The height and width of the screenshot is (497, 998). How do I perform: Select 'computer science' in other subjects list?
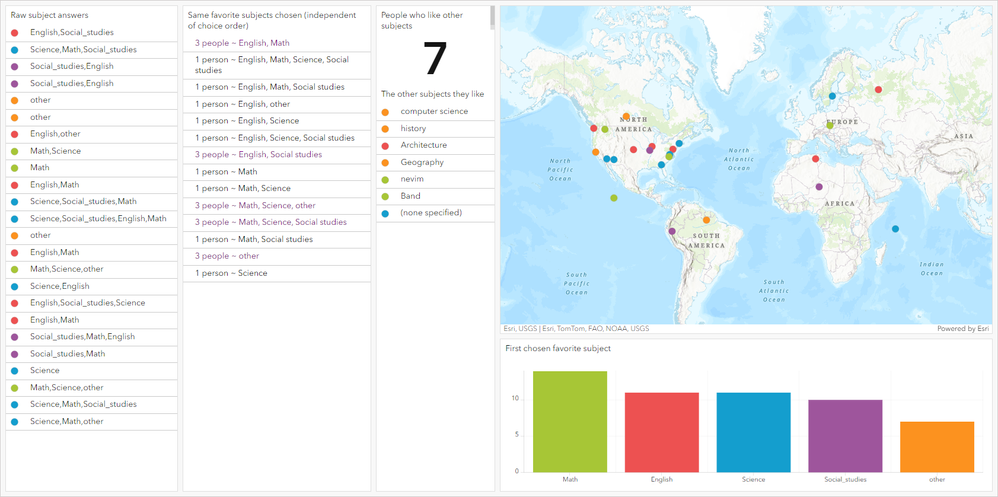[435, 111]
